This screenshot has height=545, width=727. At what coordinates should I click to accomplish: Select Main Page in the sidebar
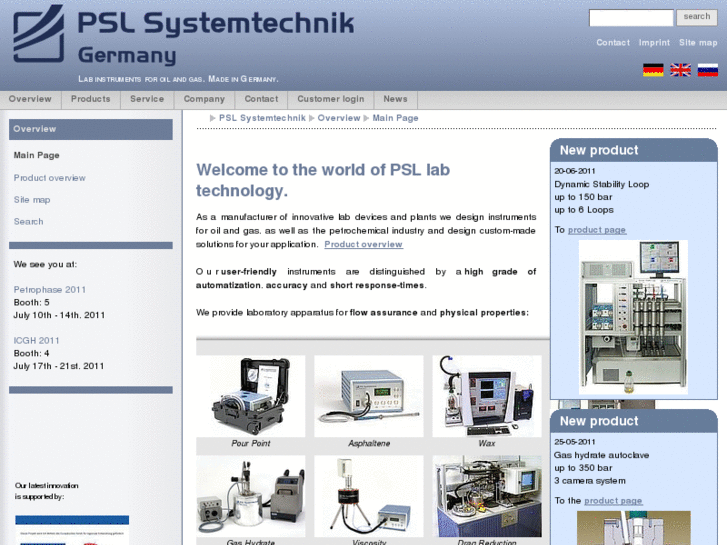pyautogui.click(x=37, y=155)
